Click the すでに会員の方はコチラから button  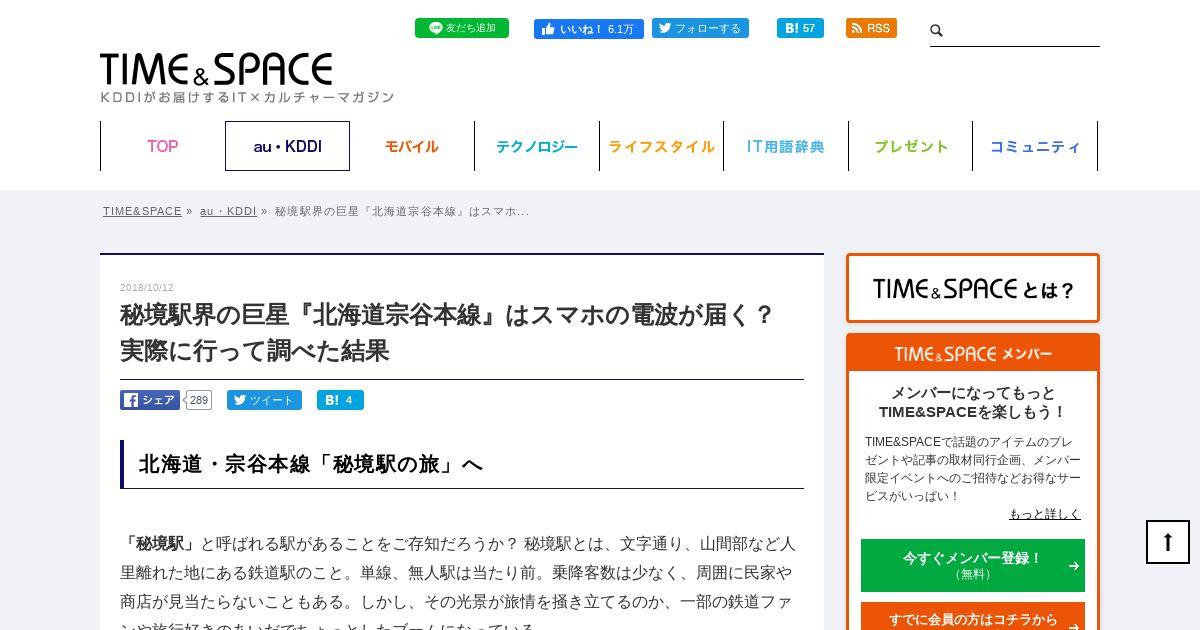(x=973, y=617)
